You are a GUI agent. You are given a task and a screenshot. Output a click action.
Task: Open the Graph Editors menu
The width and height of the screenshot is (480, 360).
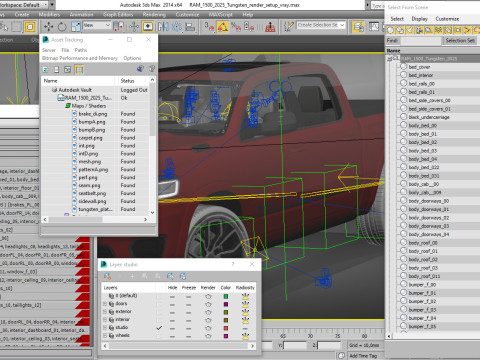[118, 15]
